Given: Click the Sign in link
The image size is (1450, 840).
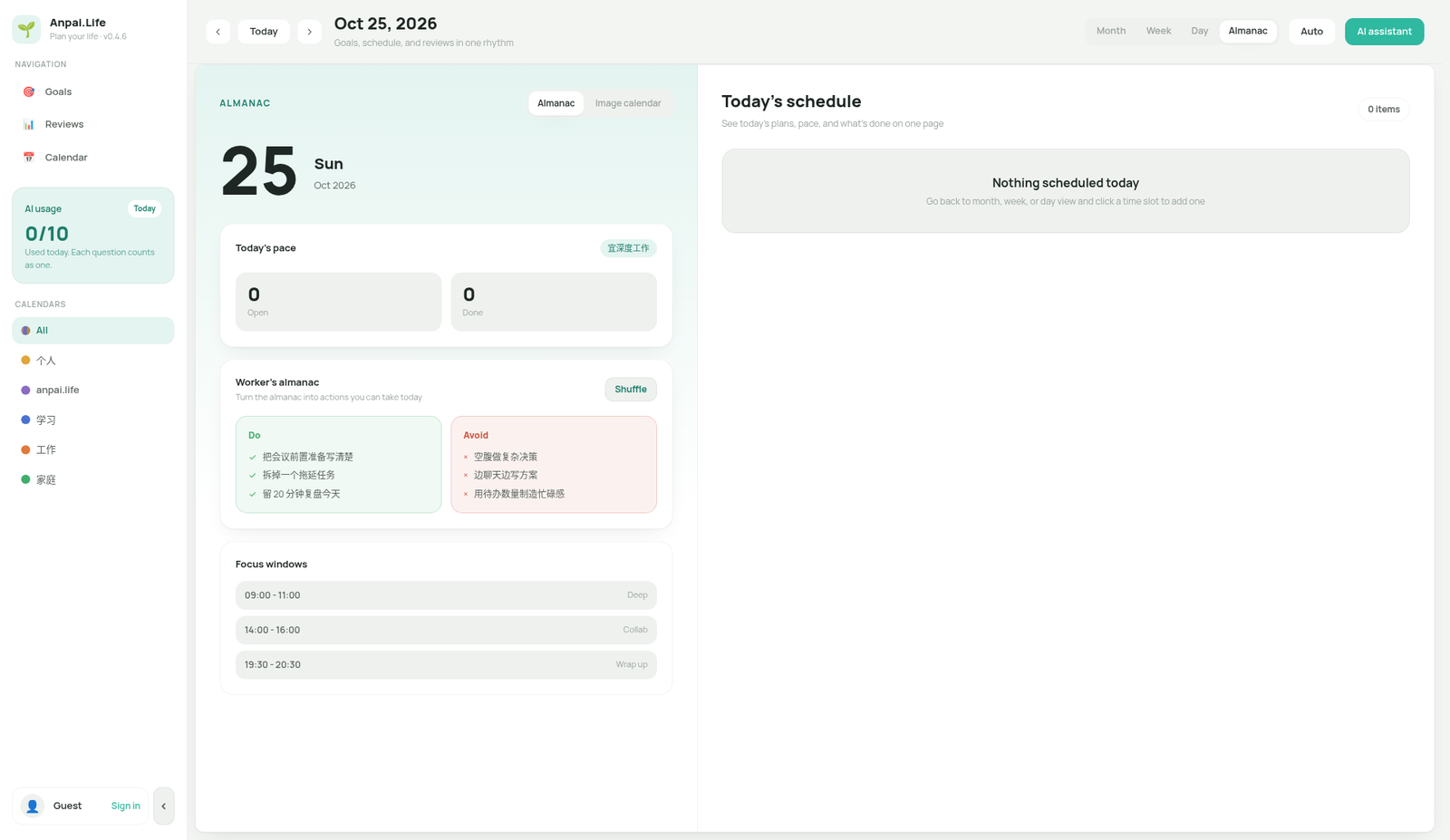Looking at the screenshot, I should tap(126, 806).
